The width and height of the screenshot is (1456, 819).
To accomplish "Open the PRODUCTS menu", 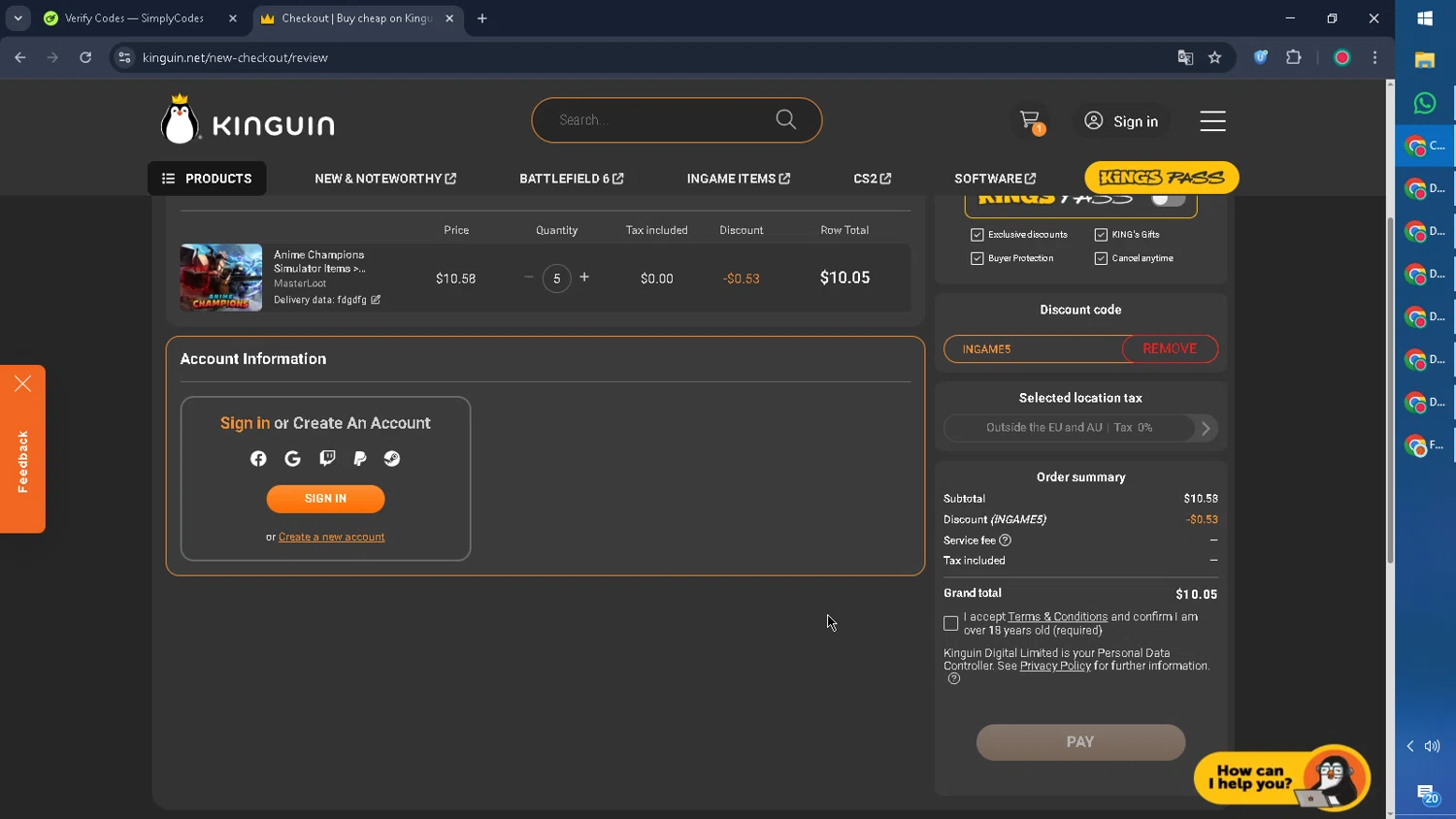I will coord(207,179).
